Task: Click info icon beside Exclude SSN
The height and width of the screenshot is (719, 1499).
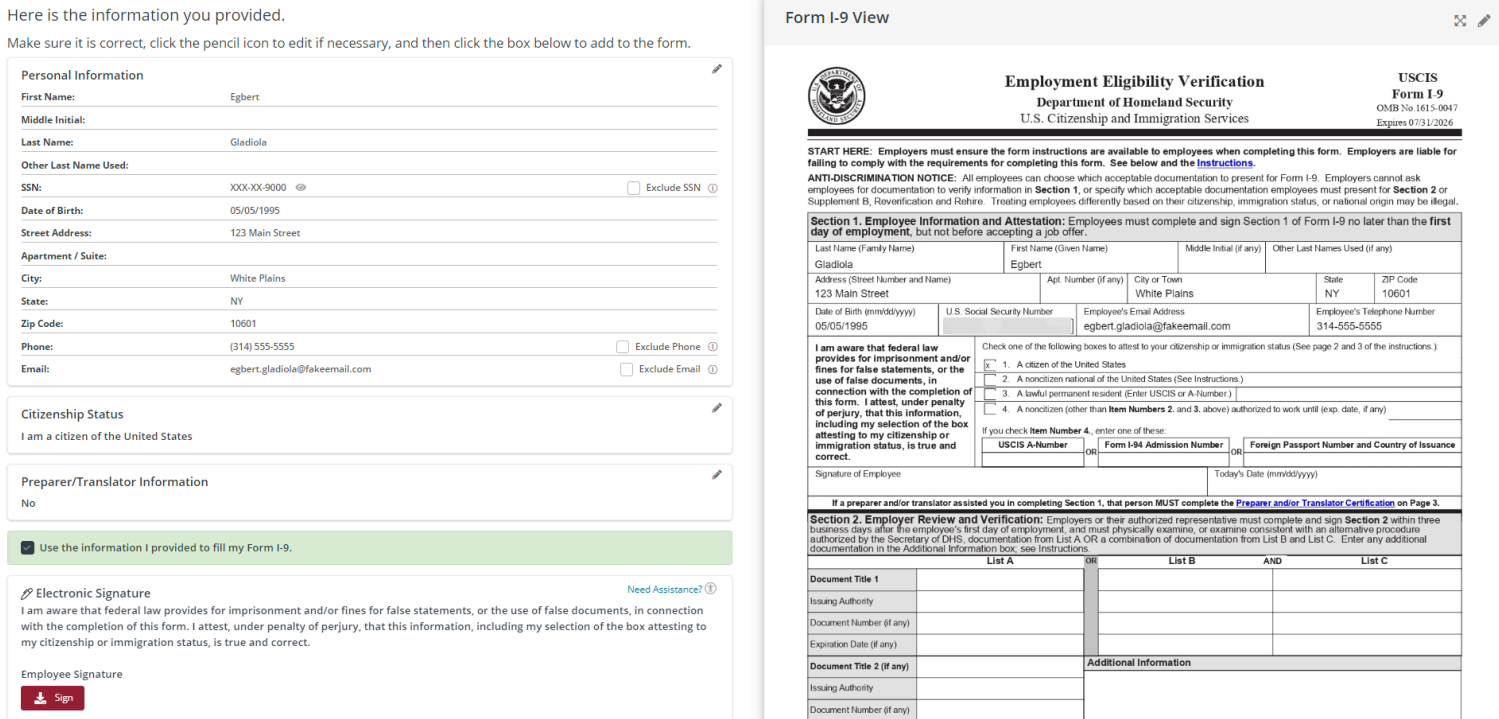Action: click(x=713, y=188)
